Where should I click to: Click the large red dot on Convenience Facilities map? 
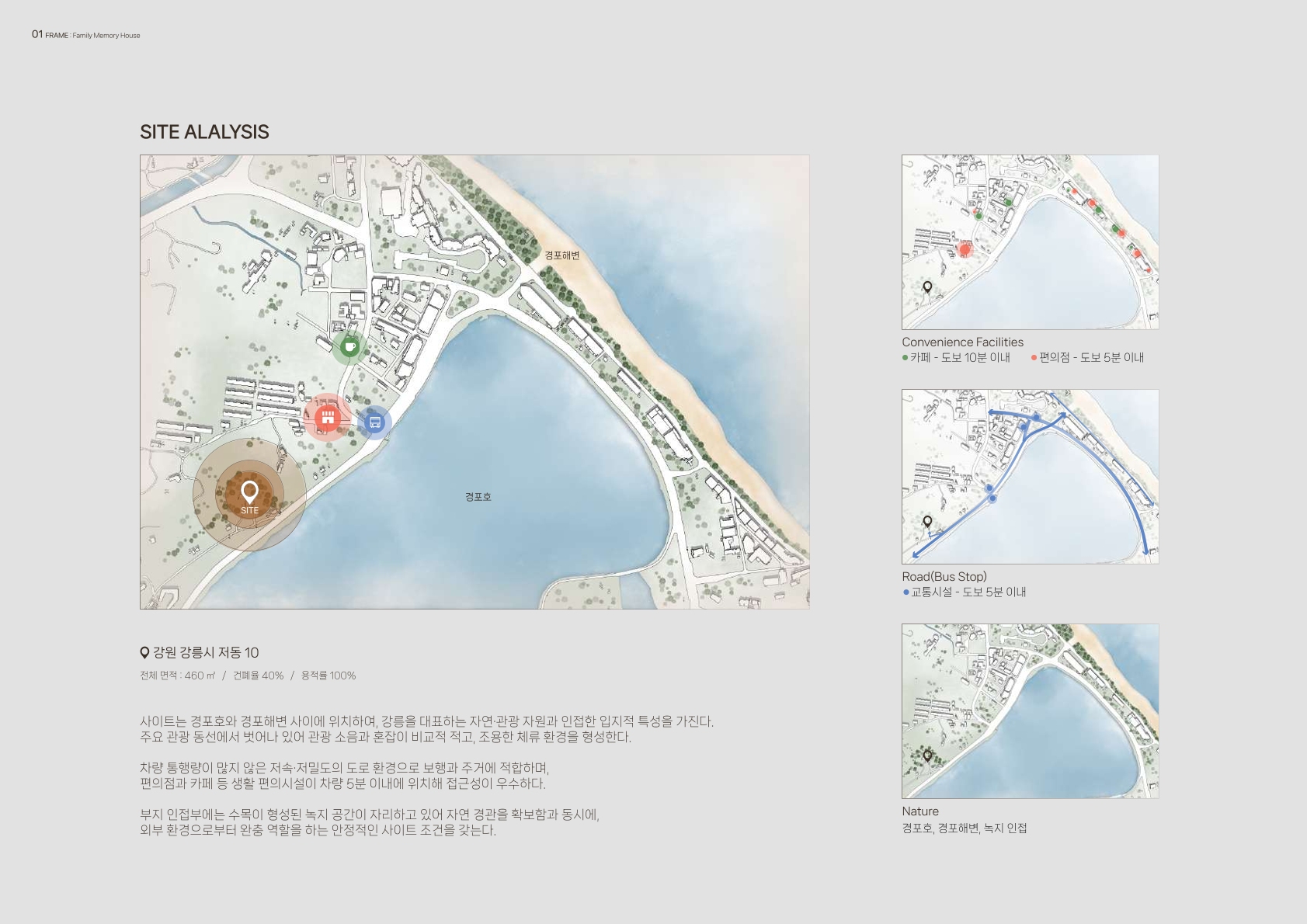click(x=965, y=249)
